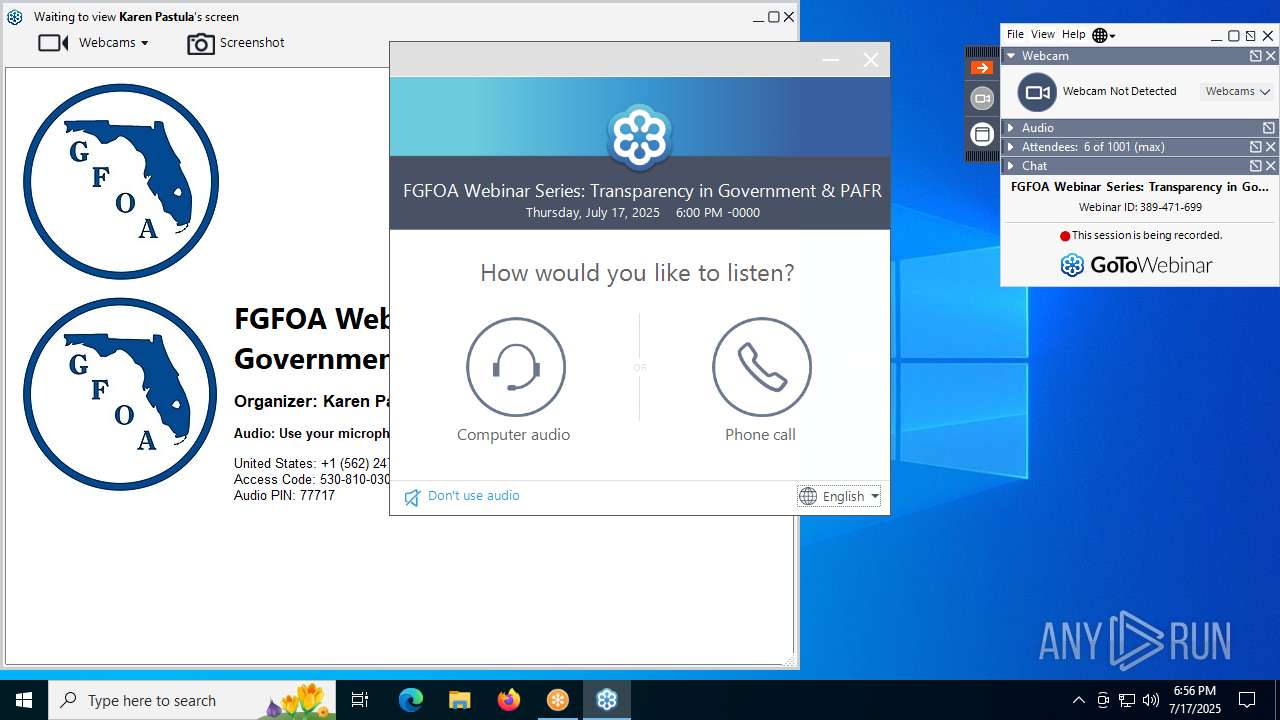Screen dimensions: 1280x720
Task: Expand the Chat pane
Action: (1011, 166)
